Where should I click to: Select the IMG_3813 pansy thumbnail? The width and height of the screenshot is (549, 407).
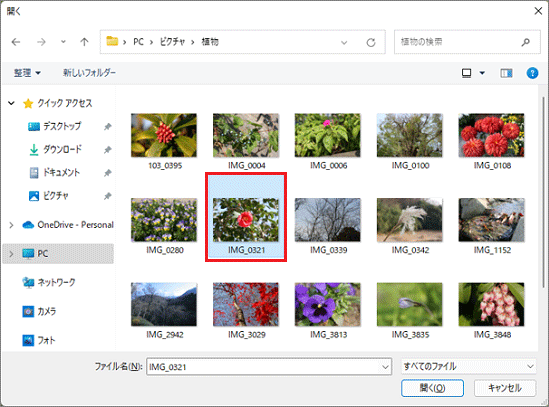(x=328, y=305)
